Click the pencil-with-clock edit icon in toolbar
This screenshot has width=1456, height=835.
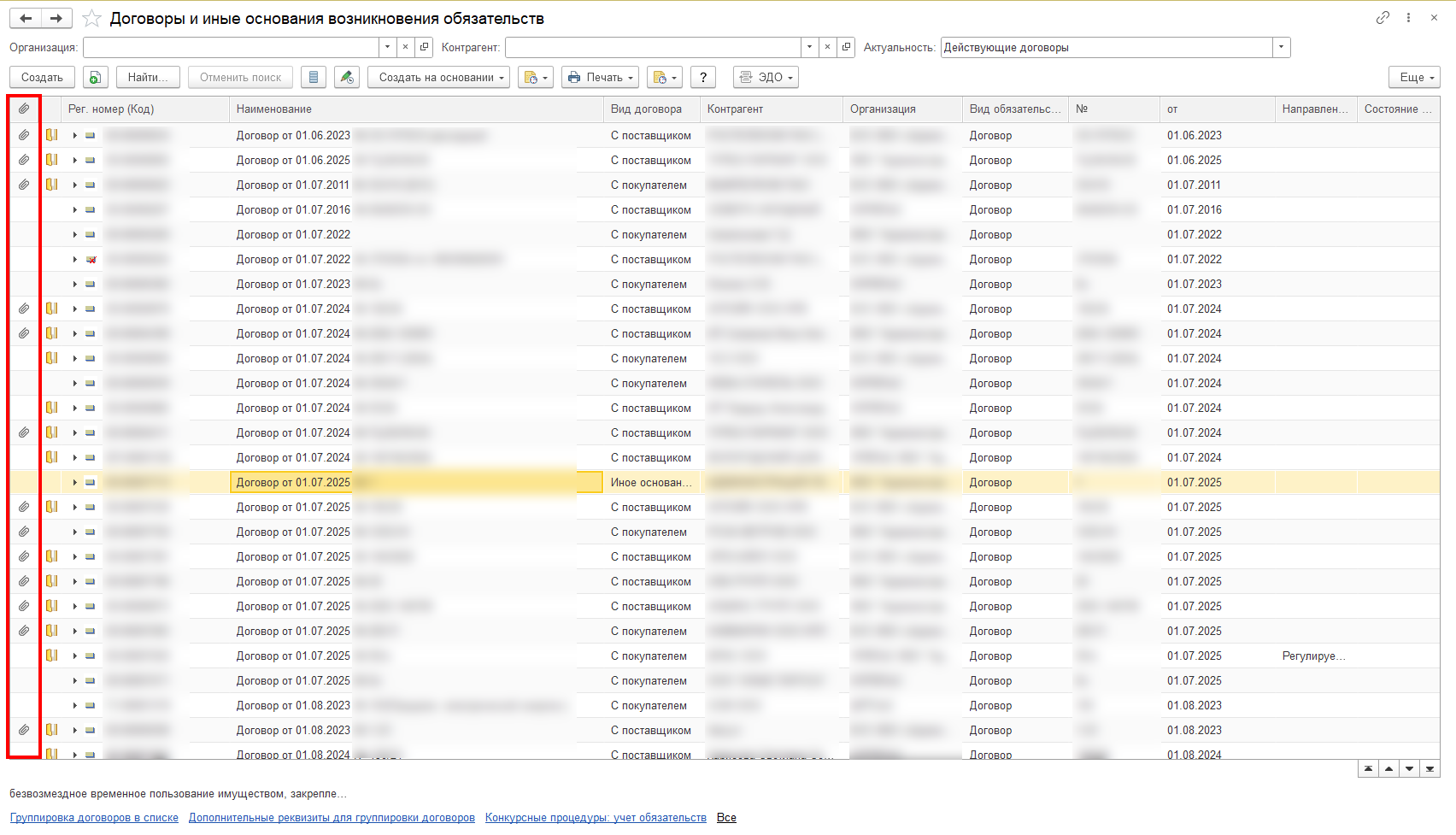click(346, 78)
